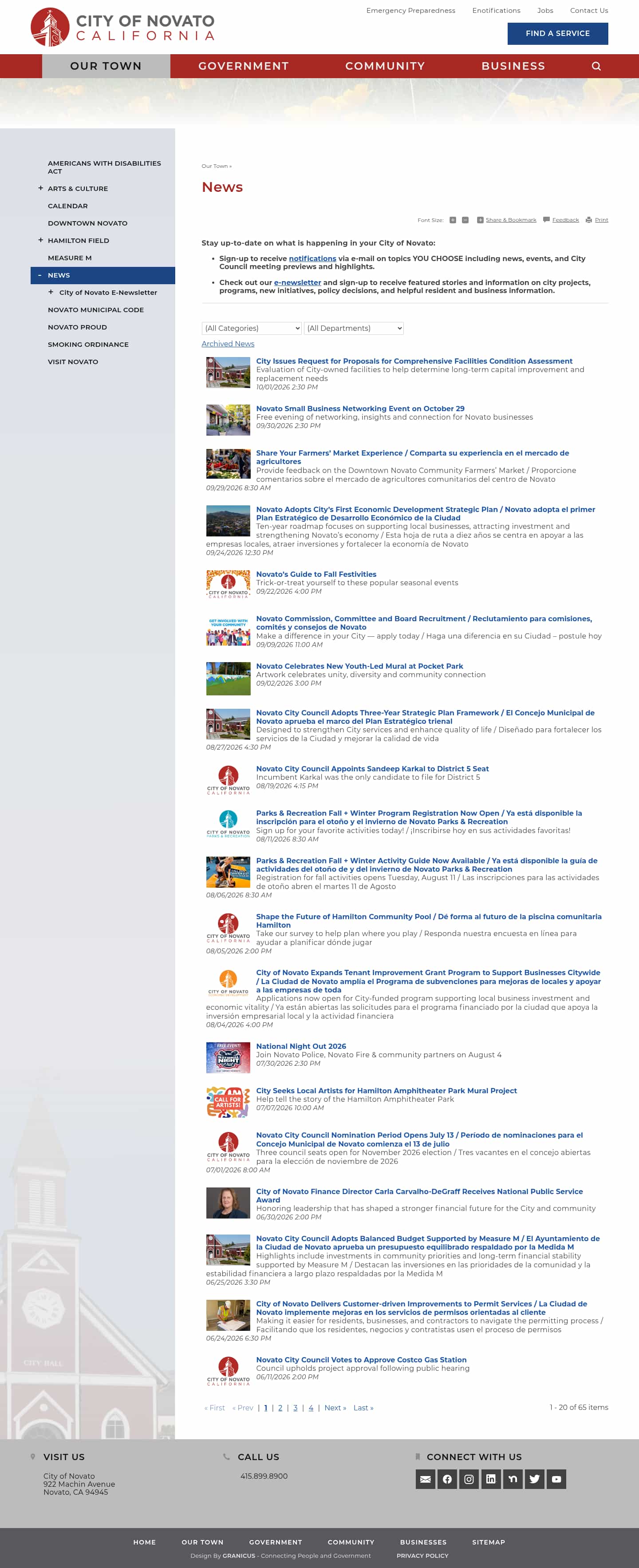
Task: Click Finance Director Carla Carvalho-DeGraff photo
Action: (x=228, y=1203)
